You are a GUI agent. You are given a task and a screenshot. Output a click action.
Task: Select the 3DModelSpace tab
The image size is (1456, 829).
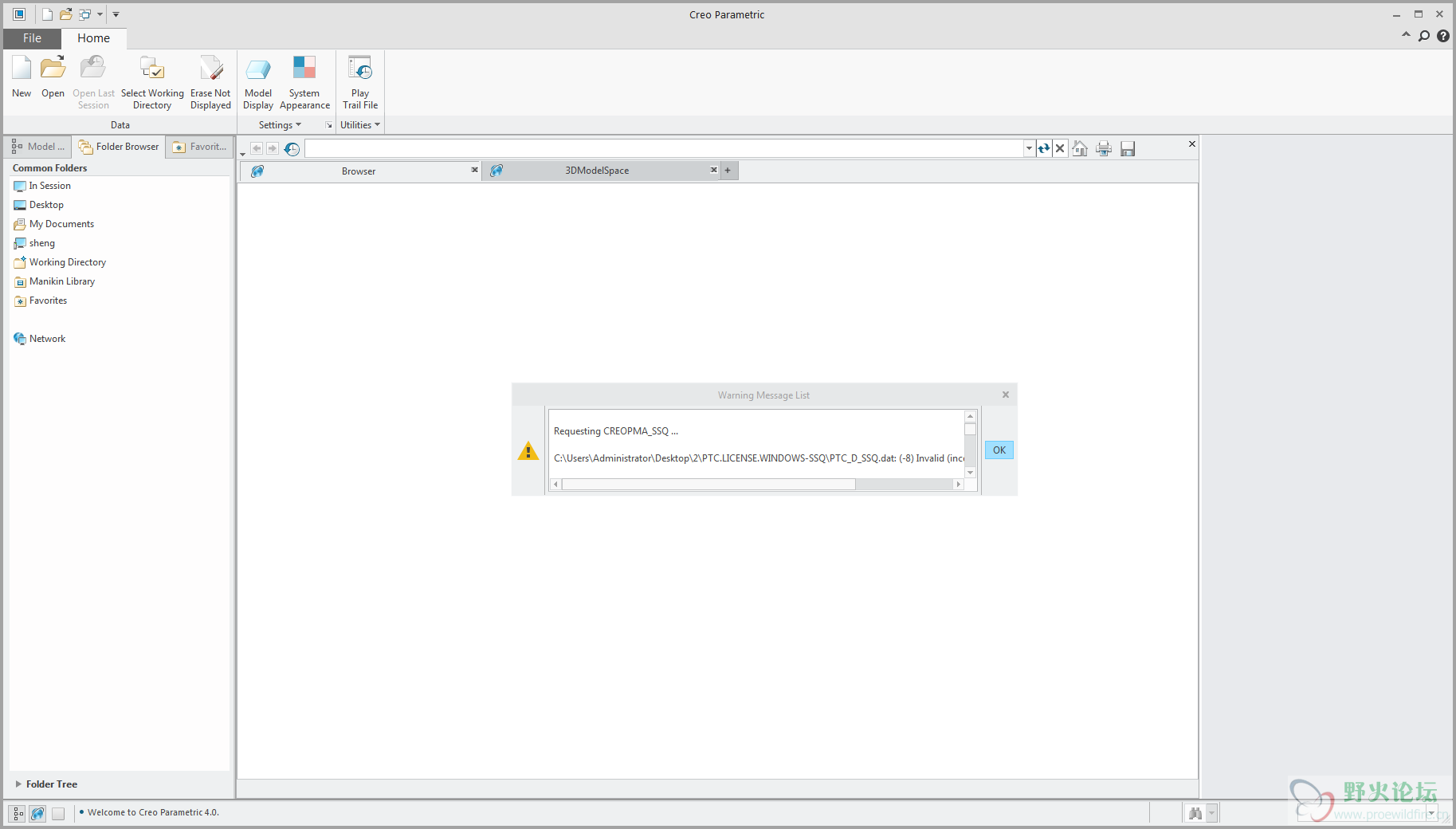pos(597,171)
